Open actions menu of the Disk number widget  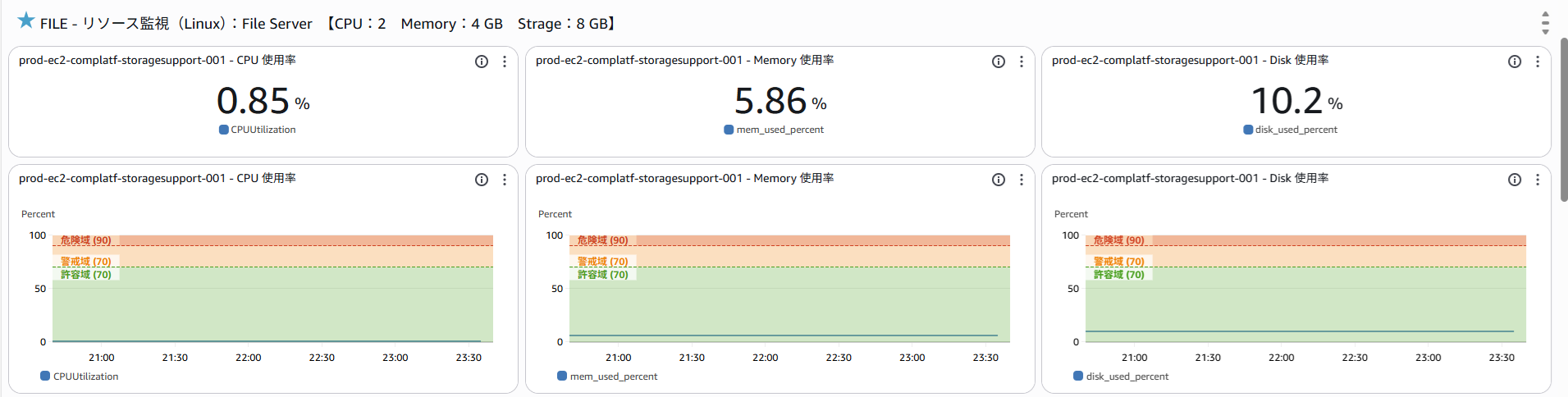coord(1538,62)
